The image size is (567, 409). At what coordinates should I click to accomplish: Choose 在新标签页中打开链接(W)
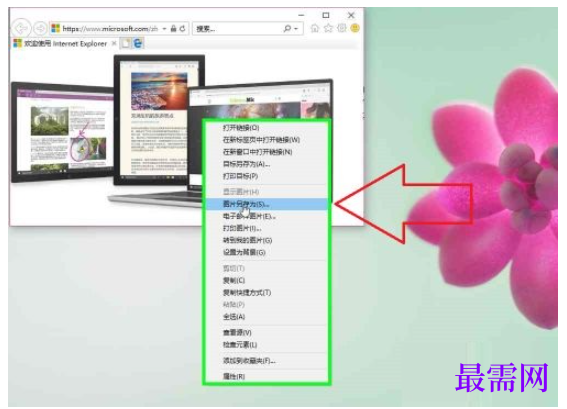tap(266, 140)
